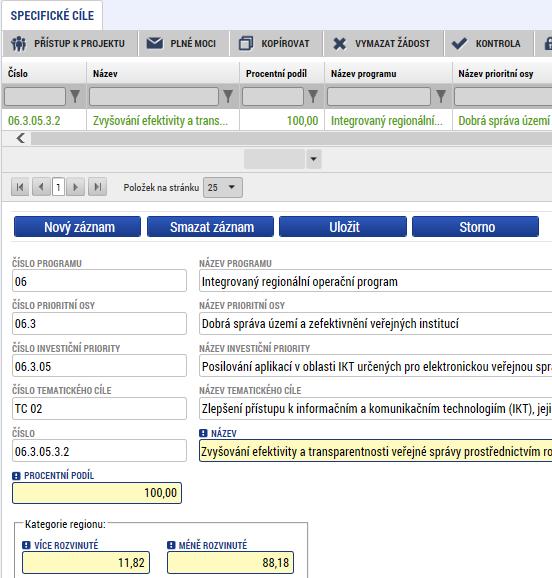Run Kontrola from the toolbar

point(489,43)
